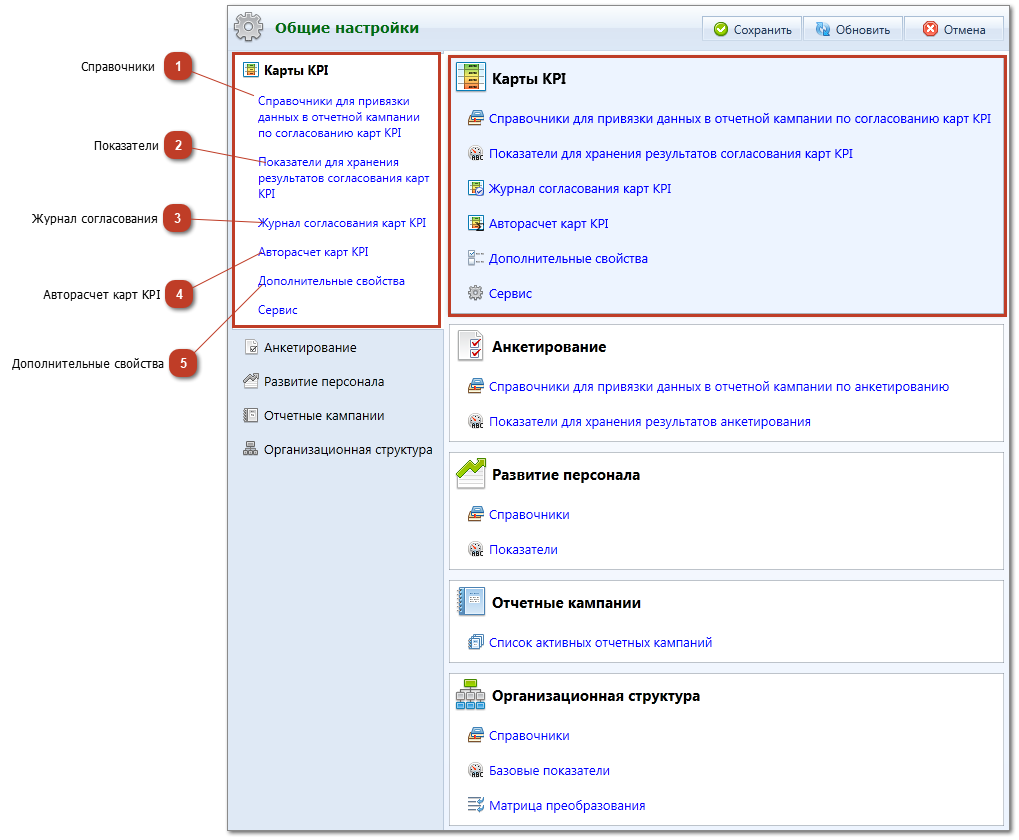Viewport: 1019px width, 840px height.
Task: Open Базовые показатели link
Action: [x=549, y=771]
